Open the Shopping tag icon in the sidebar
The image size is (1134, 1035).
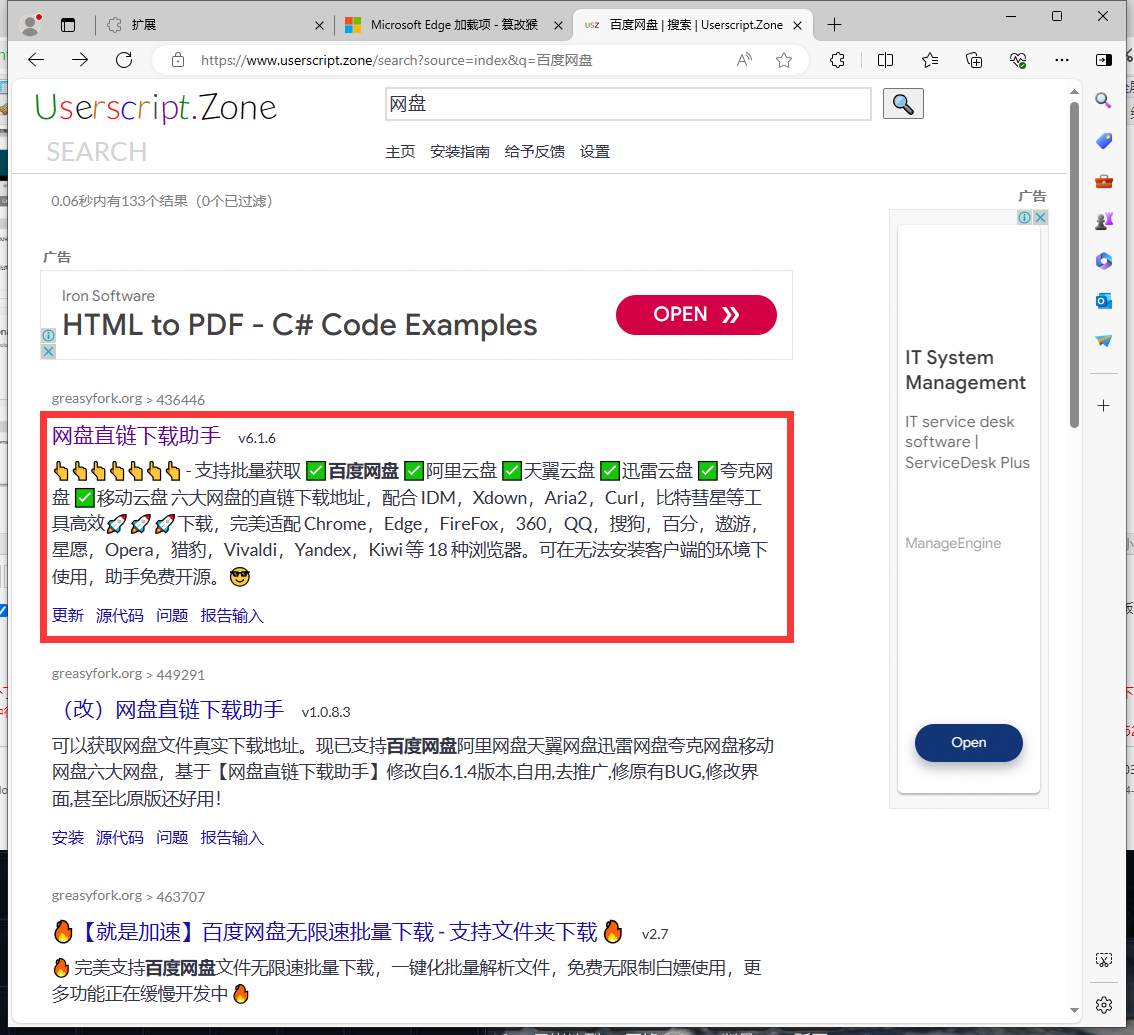[1104, 141]
